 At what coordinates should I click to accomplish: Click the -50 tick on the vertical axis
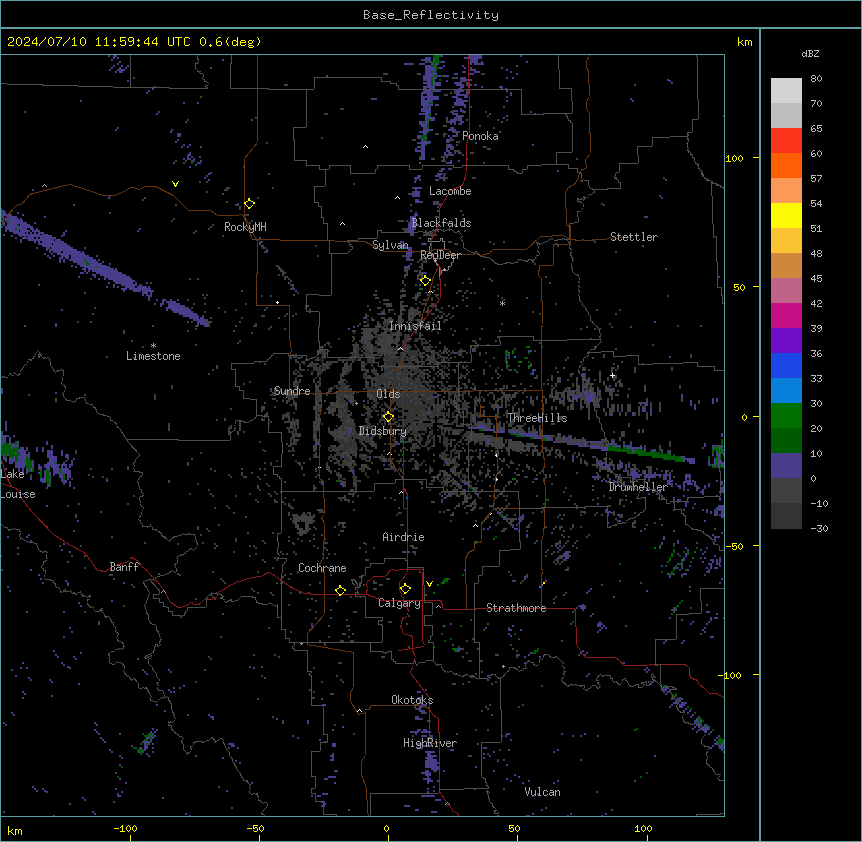[734, 546]
